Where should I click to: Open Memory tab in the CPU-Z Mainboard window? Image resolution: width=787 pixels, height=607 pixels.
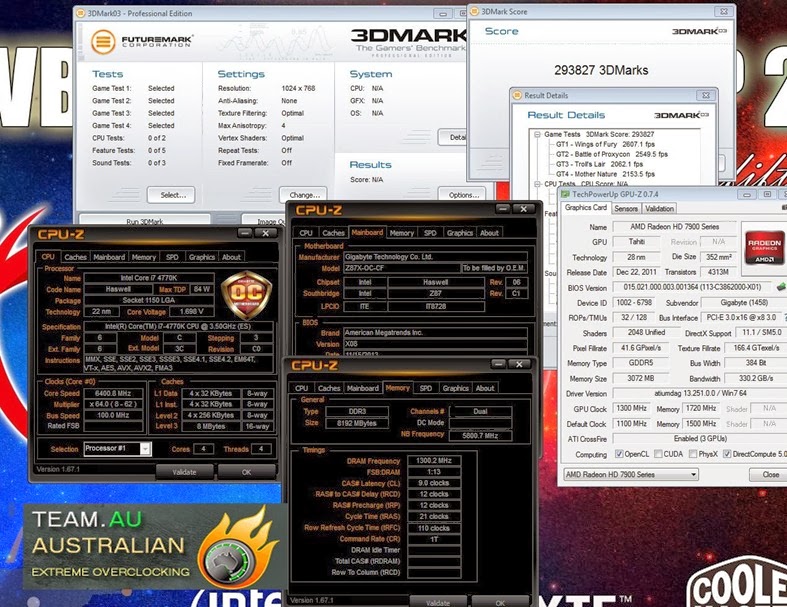coord(402,233)
